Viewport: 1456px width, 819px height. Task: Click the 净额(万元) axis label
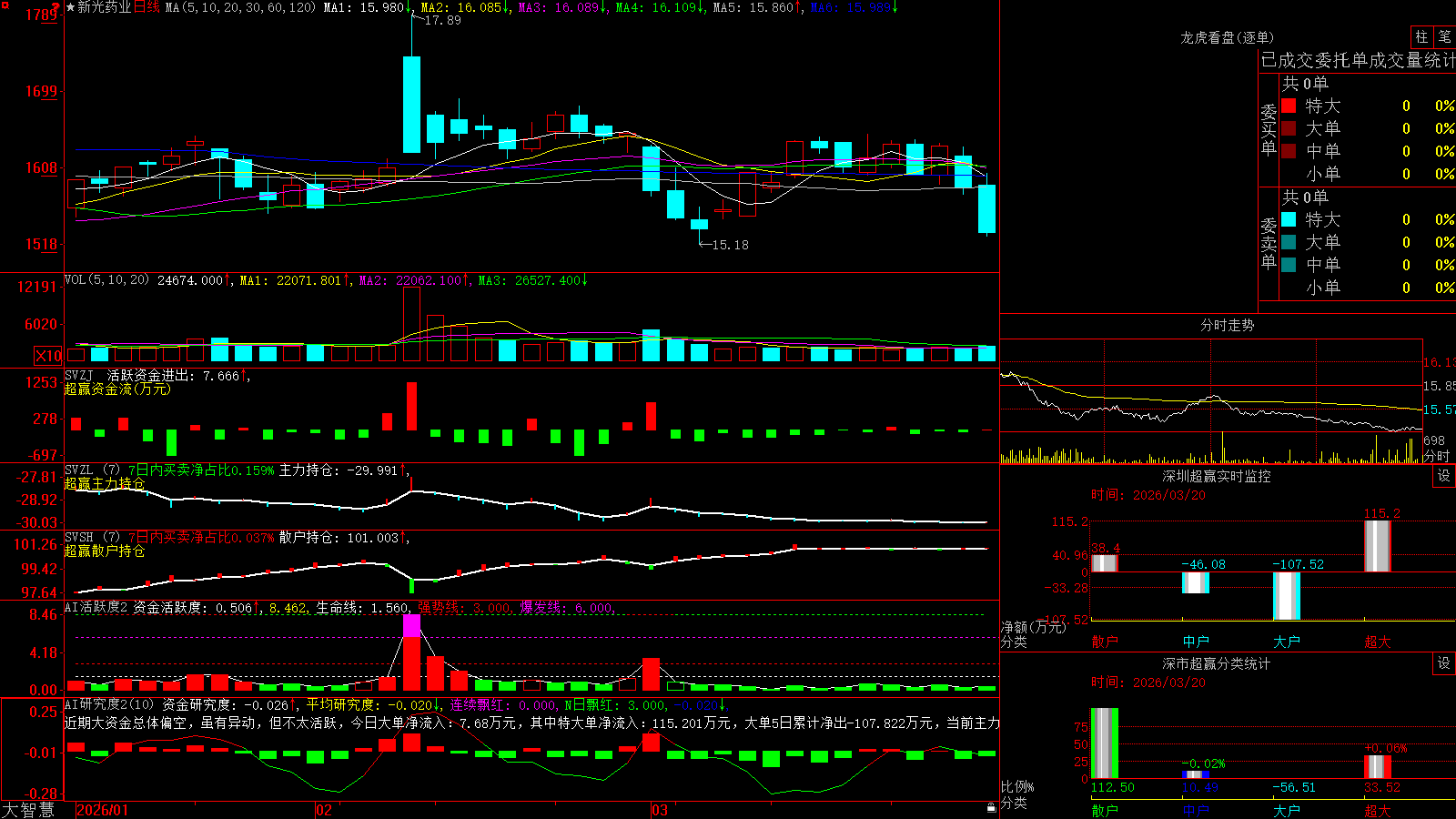point(1033,627)
